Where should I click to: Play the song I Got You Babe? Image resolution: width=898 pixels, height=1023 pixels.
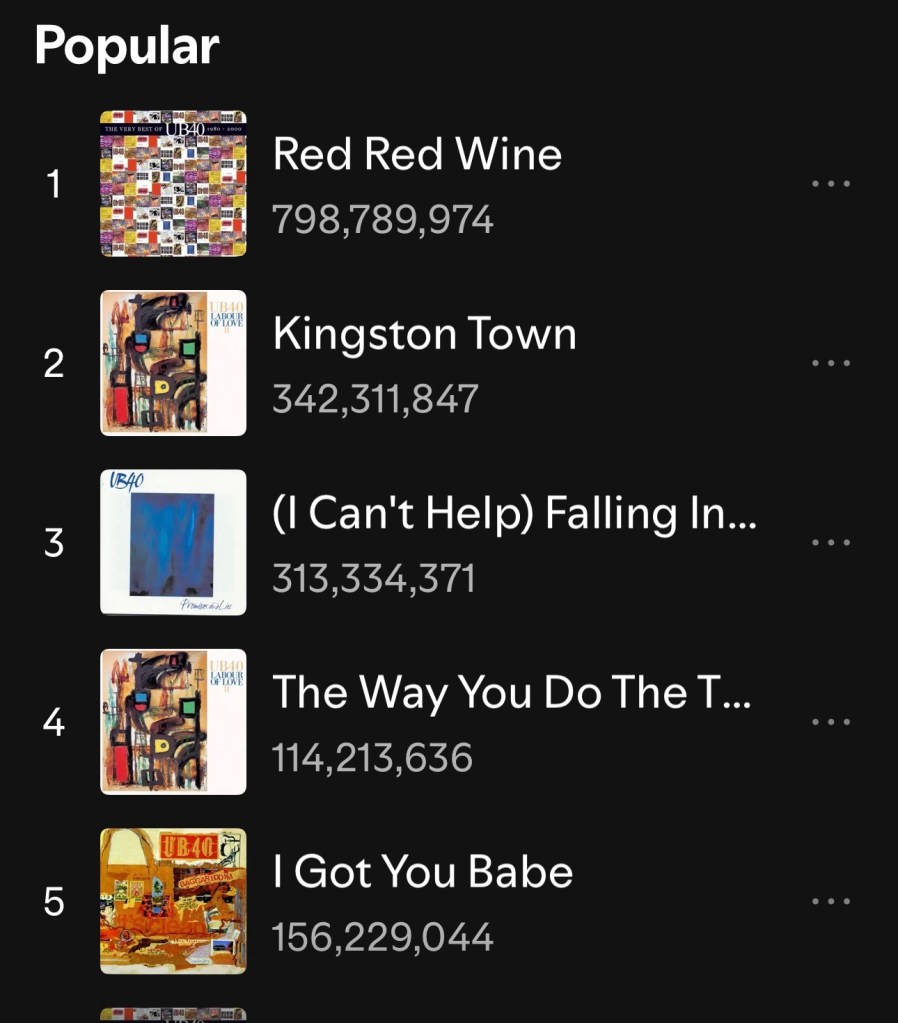422,872
